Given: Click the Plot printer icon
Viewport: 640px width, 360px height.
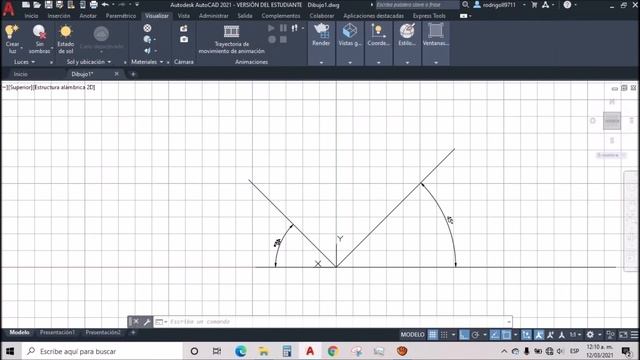Looking at the screenshot, I should 93,5.
